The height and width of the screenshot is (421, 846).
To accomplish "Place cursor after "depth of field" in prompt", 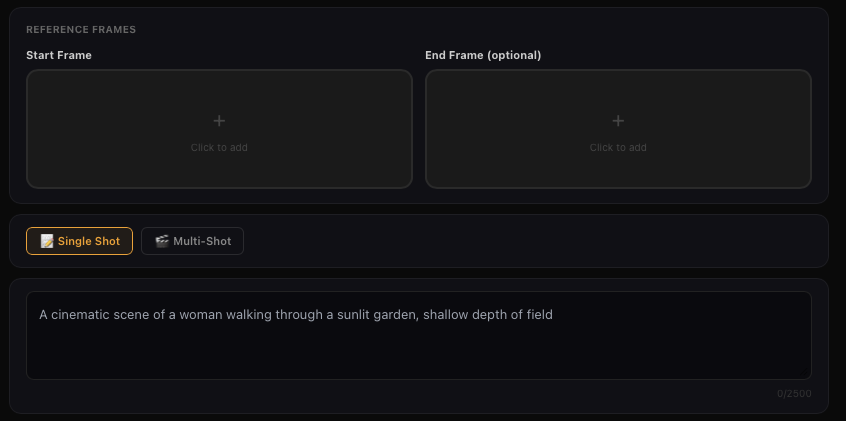I will coord(554,315).
